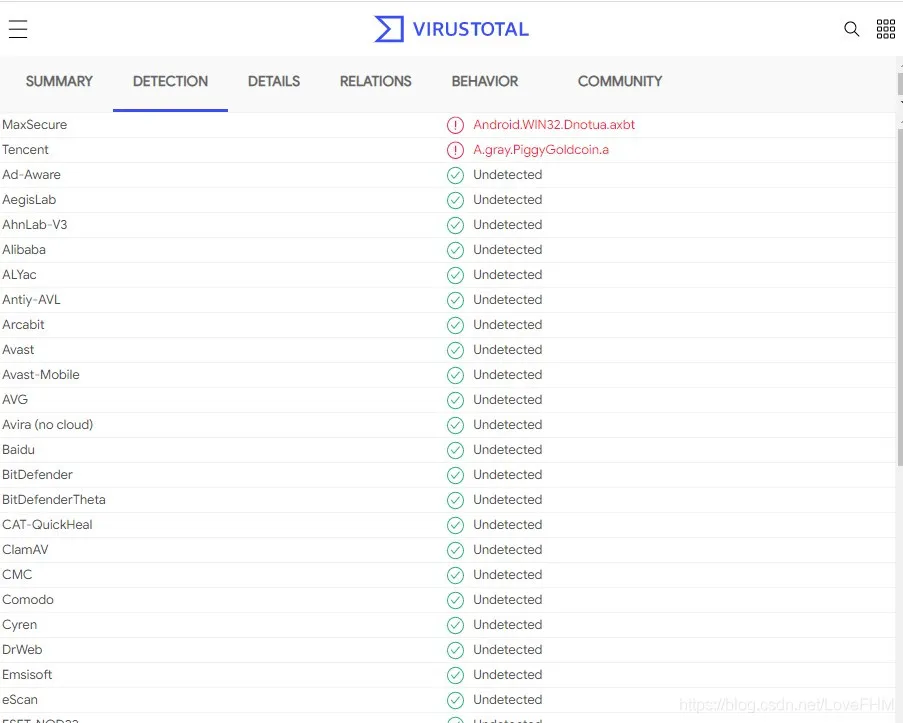903x723 pixels.
Task: Click the CAT-QuickHeal engine name
Action: tap(47, 524)
